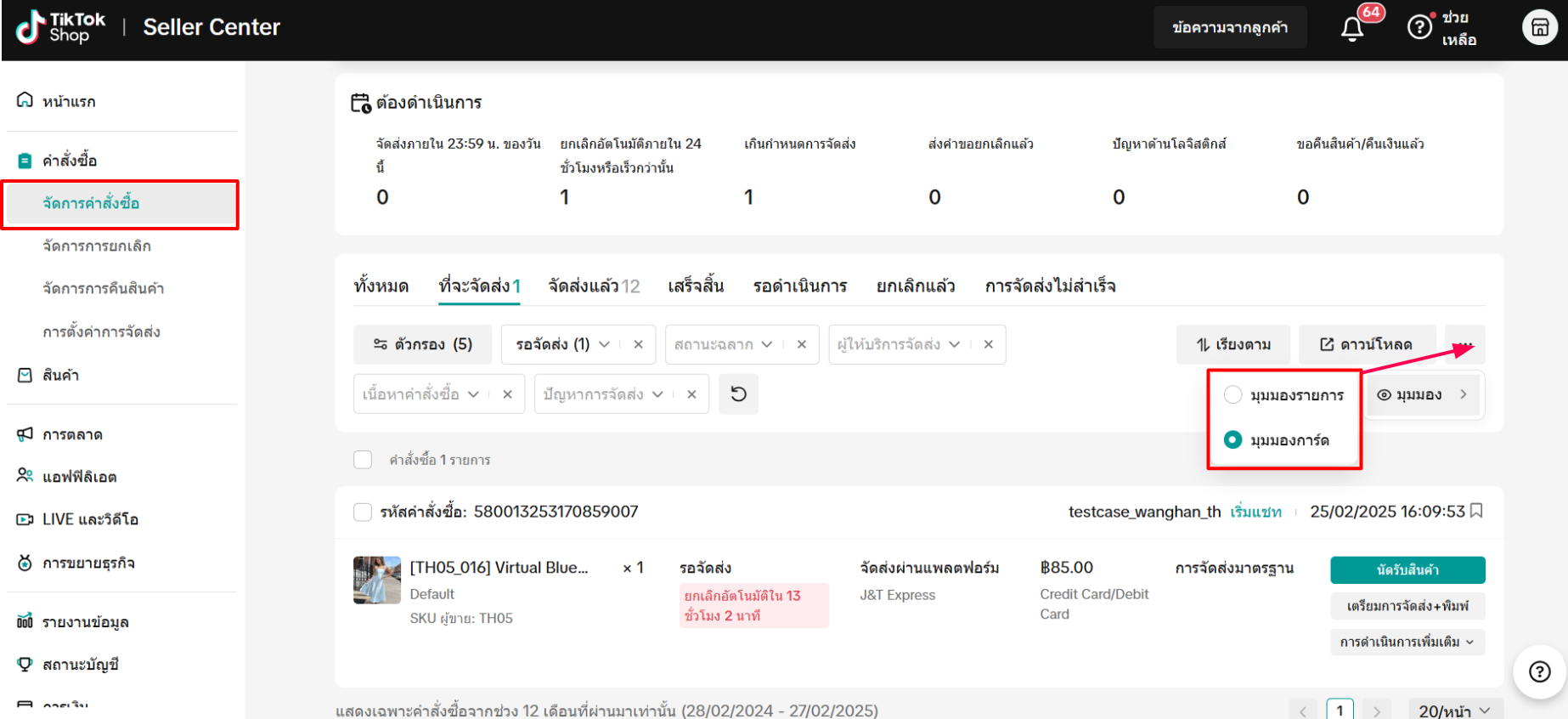Click the product bag icon beside สินค้า
This screenshot has width=1568, height=719.
tap(25, 375)
